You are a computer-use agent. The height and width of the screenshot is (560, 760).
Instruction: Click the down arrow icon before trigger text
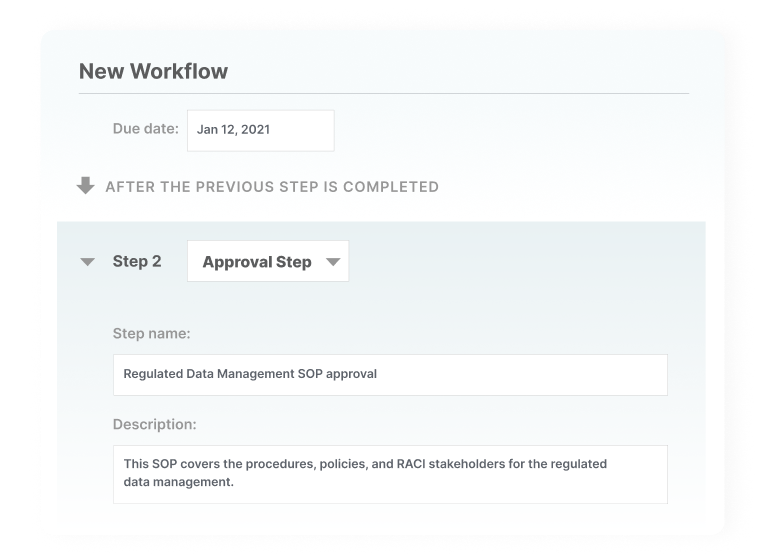point(86,185)
